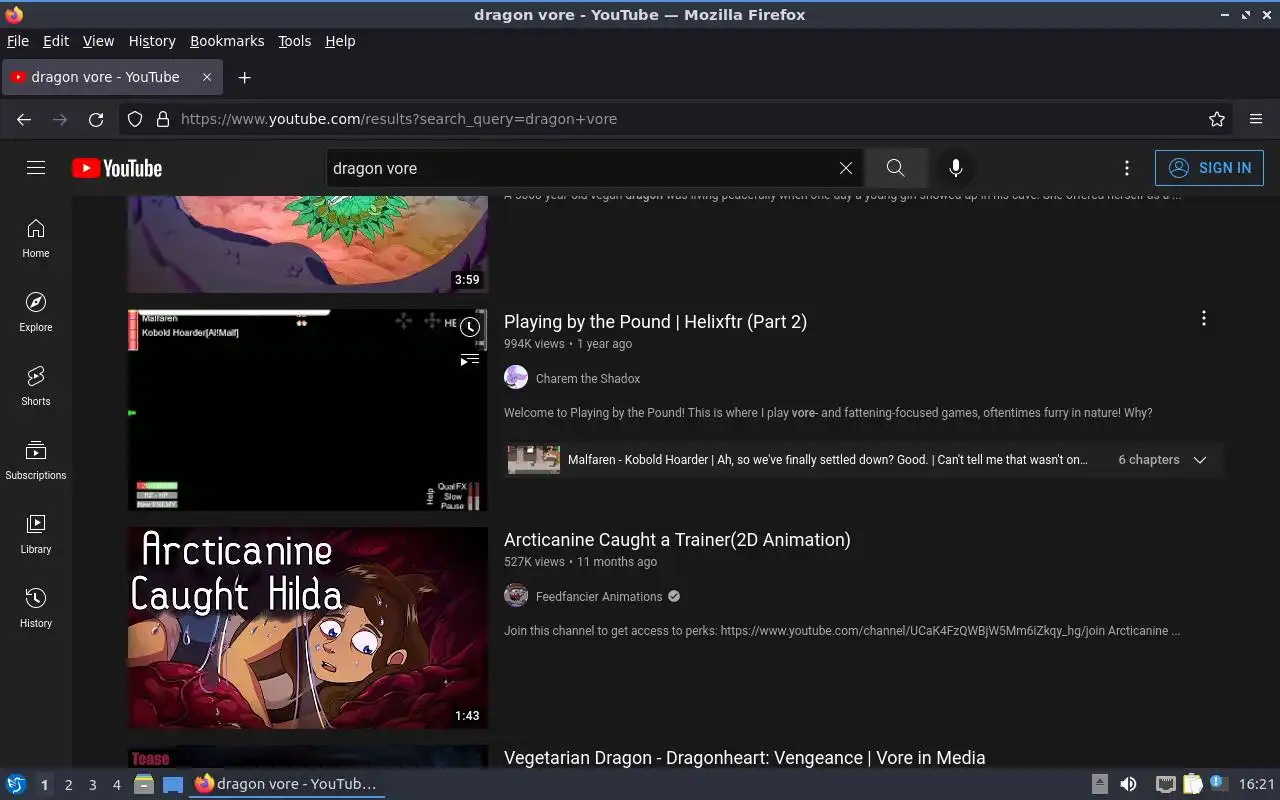Go back with the browser back arrow
Image resolution: width=1280 pixels, height=800 pixels.
pos(24,119)
